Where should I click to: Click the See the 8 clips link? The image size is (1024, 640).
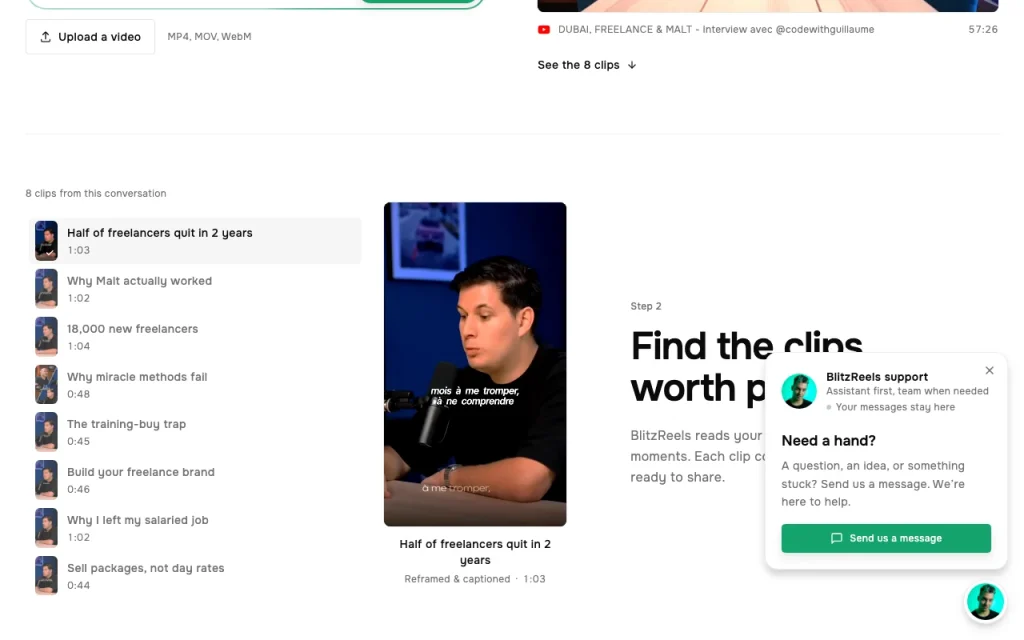tap(586, 65)
